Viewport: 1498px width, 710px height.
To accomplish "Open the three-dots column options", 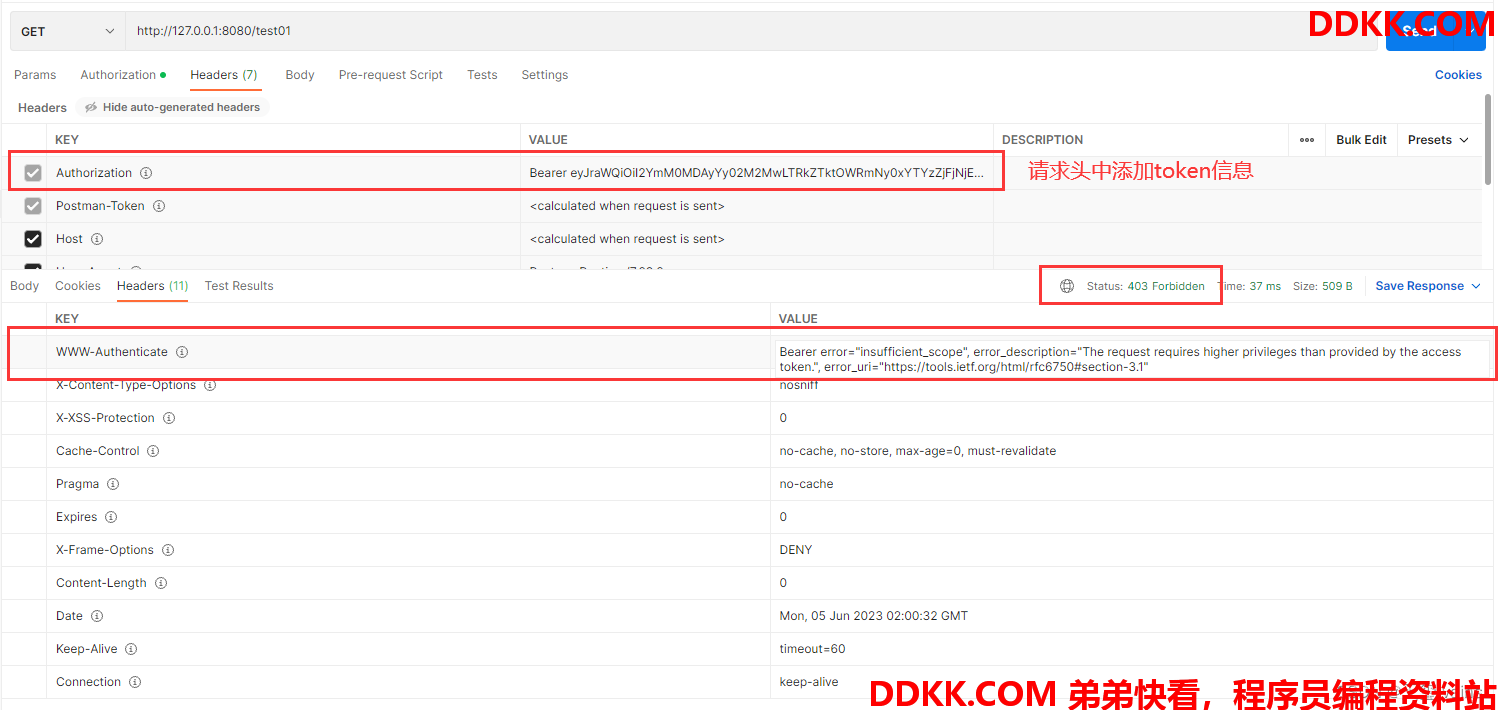I will point(1307,140).
